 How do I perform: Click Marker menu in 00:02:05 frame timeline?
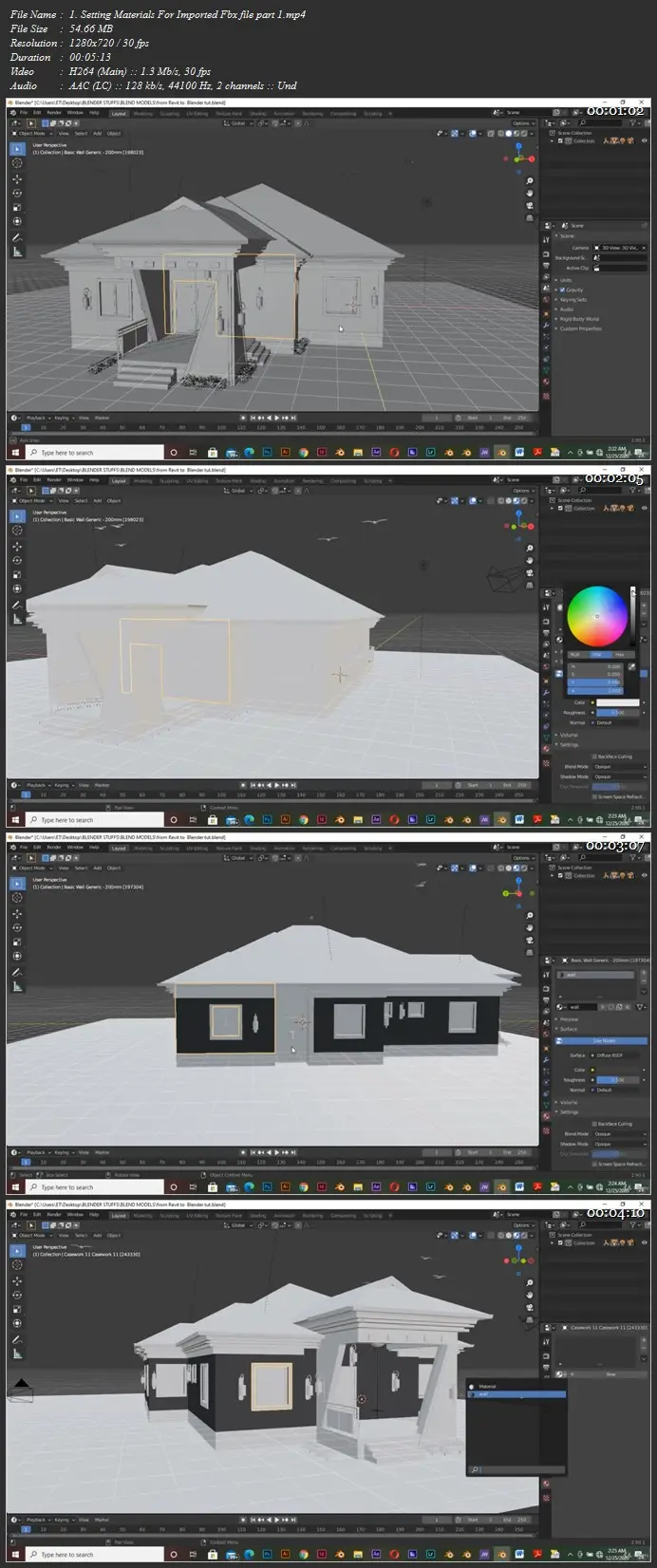[102, 785]
